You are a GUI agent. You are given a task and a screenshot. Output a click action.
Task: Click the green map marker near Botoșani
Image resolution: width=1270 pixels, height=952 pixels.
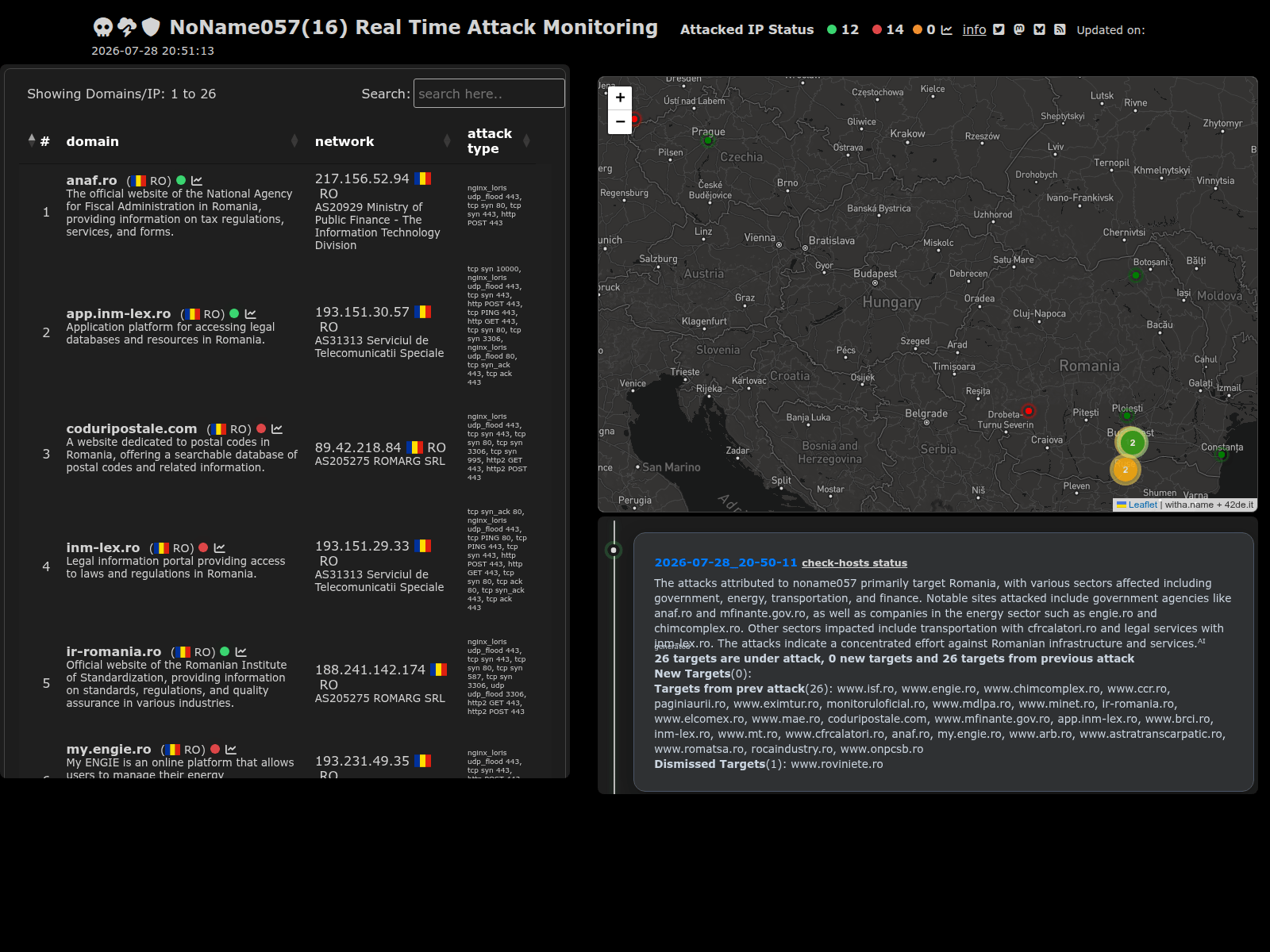tap(1135, 275)
